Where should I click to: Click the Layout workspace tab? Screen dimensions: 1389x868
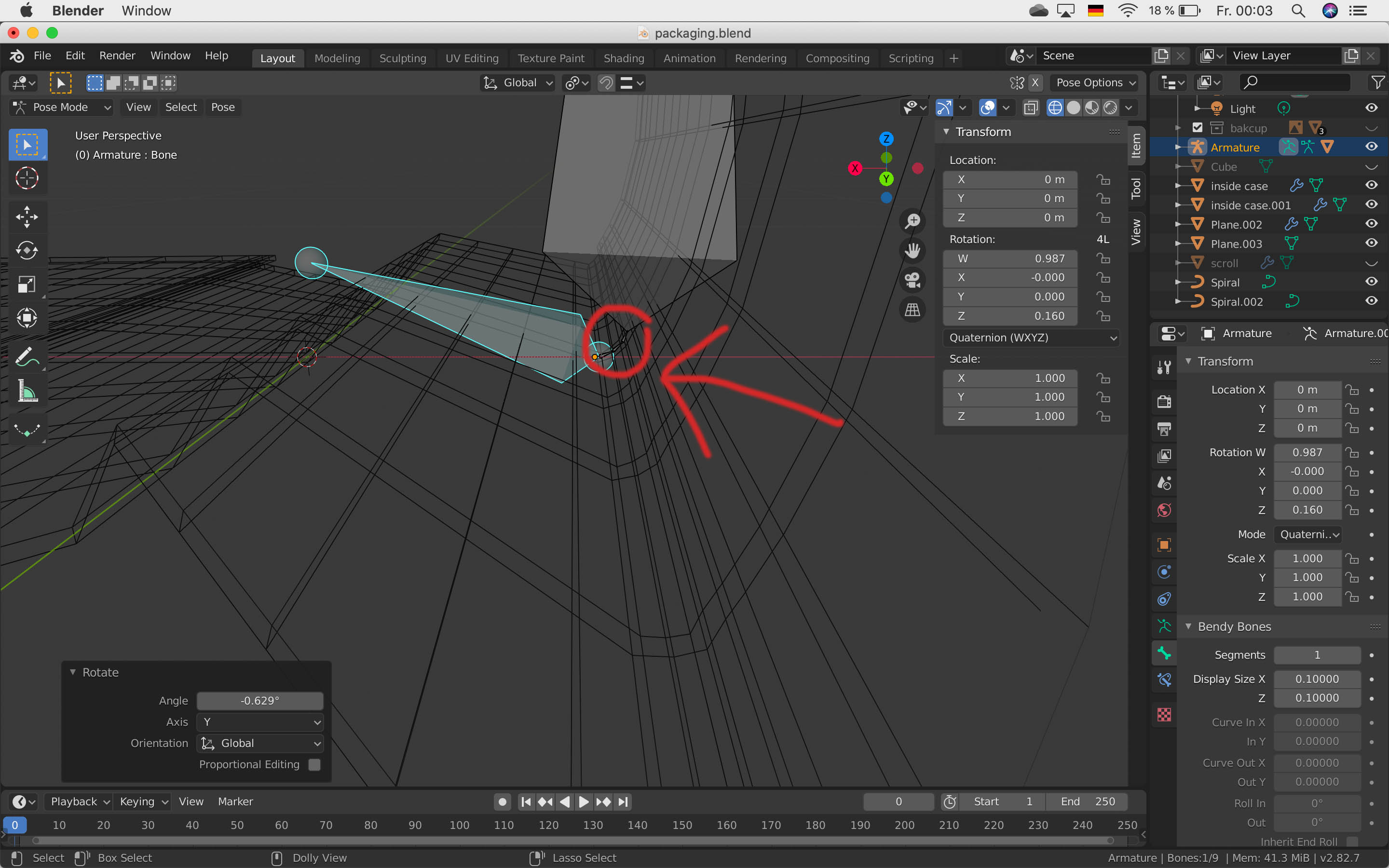pos(277,57)
